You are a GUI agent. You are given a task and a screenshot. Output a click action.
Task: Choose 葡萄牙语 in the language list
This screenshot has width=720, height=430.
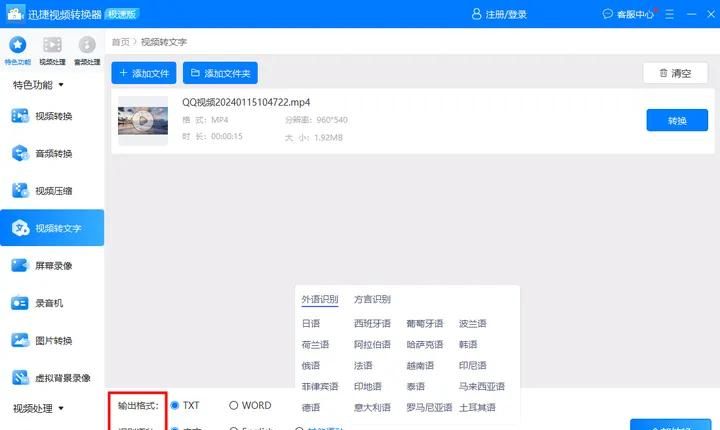[x=424, y=323]
